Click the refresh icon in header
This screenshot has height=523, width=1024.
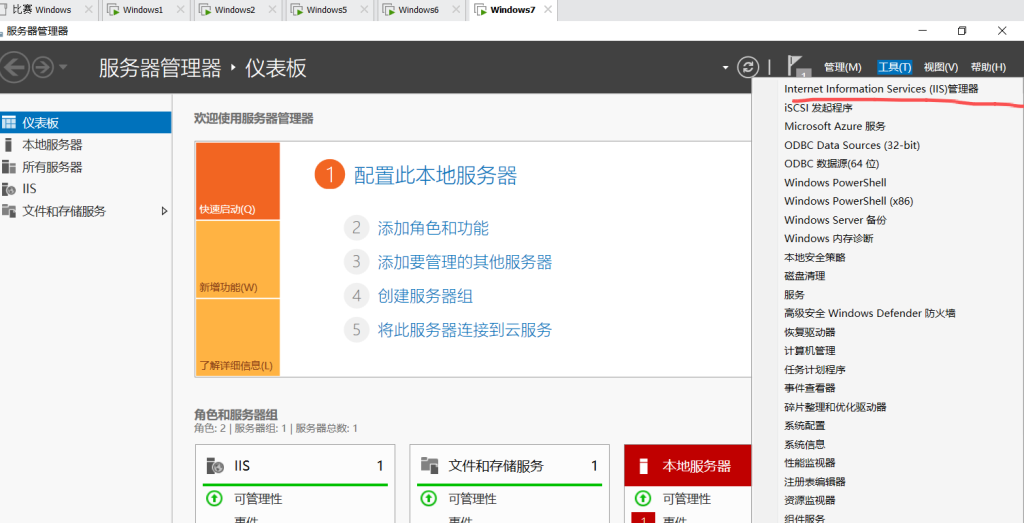748,67
